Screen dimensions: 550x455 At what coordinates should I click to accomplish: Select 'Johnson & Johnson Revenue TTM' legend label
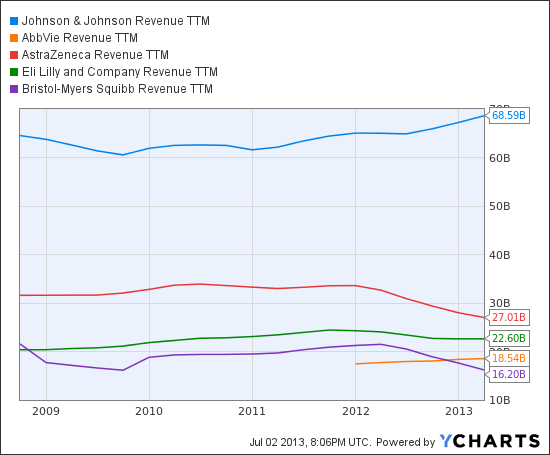116,21
